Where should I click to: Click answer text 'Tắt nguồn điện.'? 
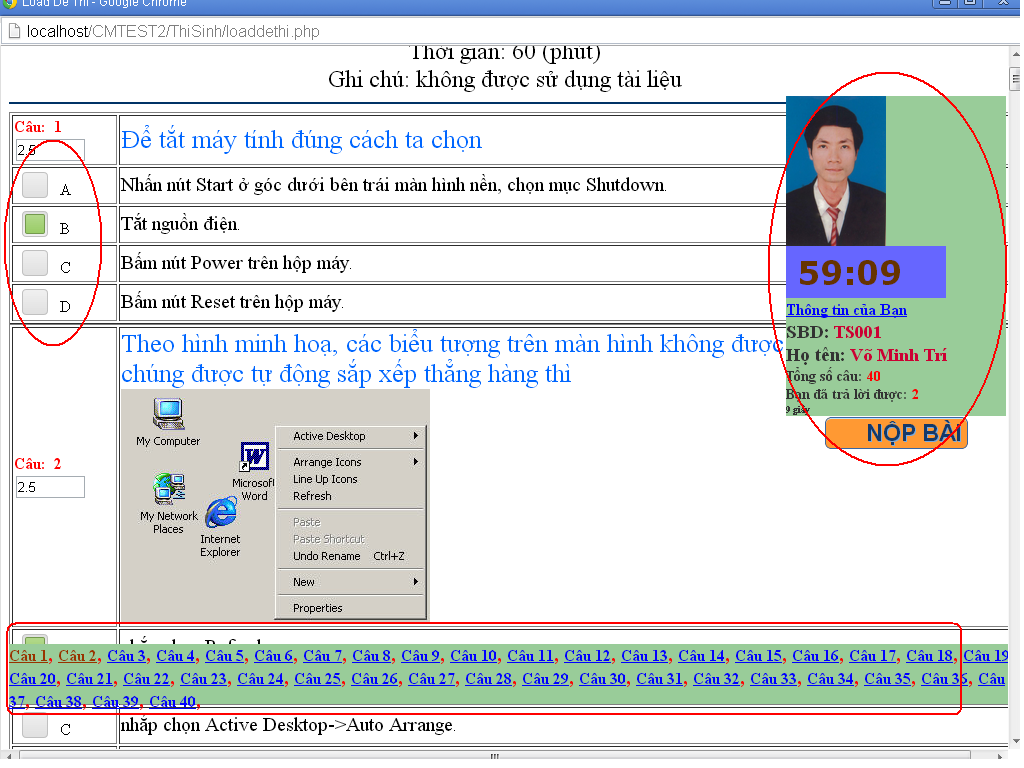[x=180, y=224]
